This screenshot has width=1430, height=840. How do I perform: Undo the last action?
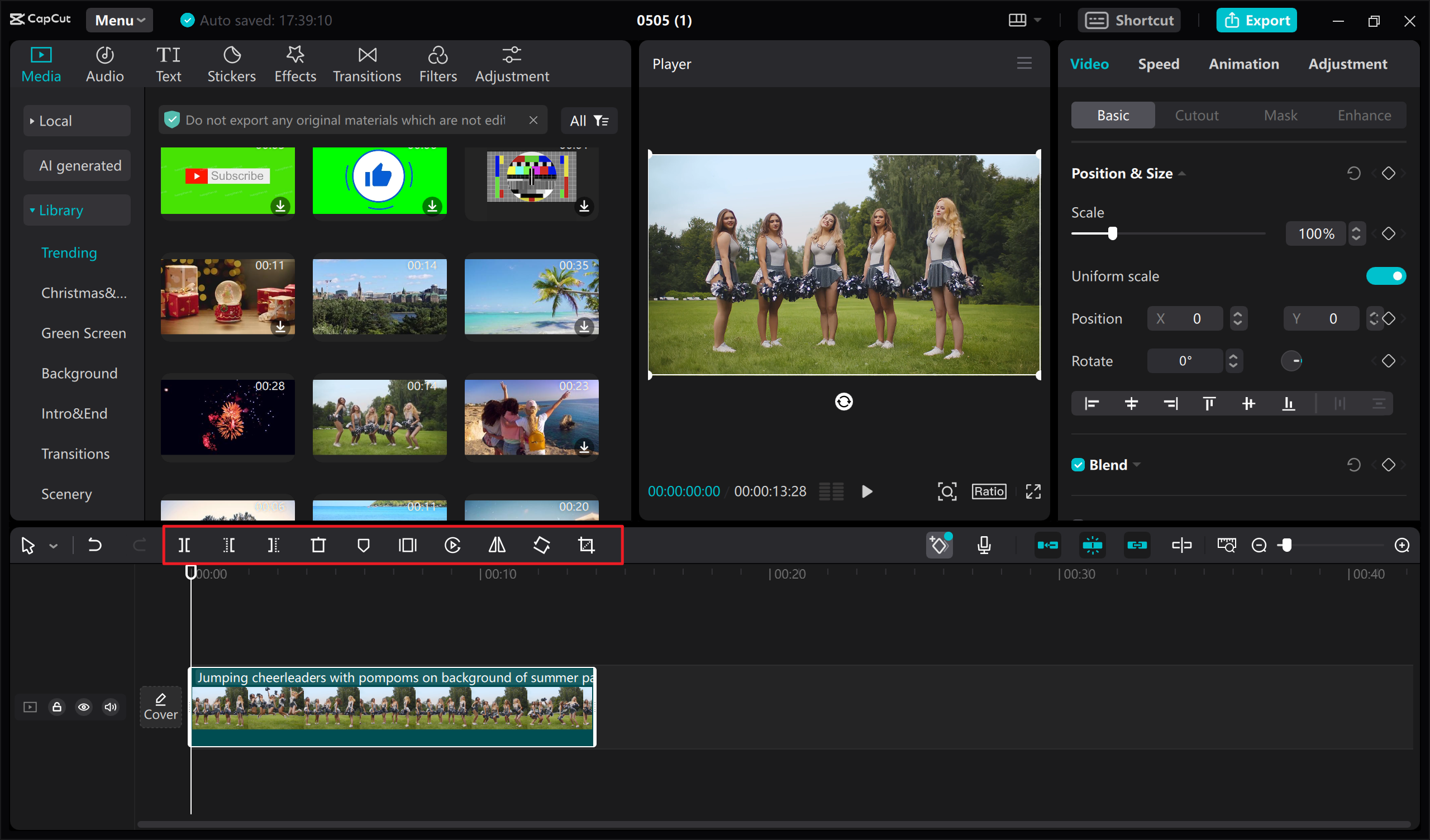(94, 546)
